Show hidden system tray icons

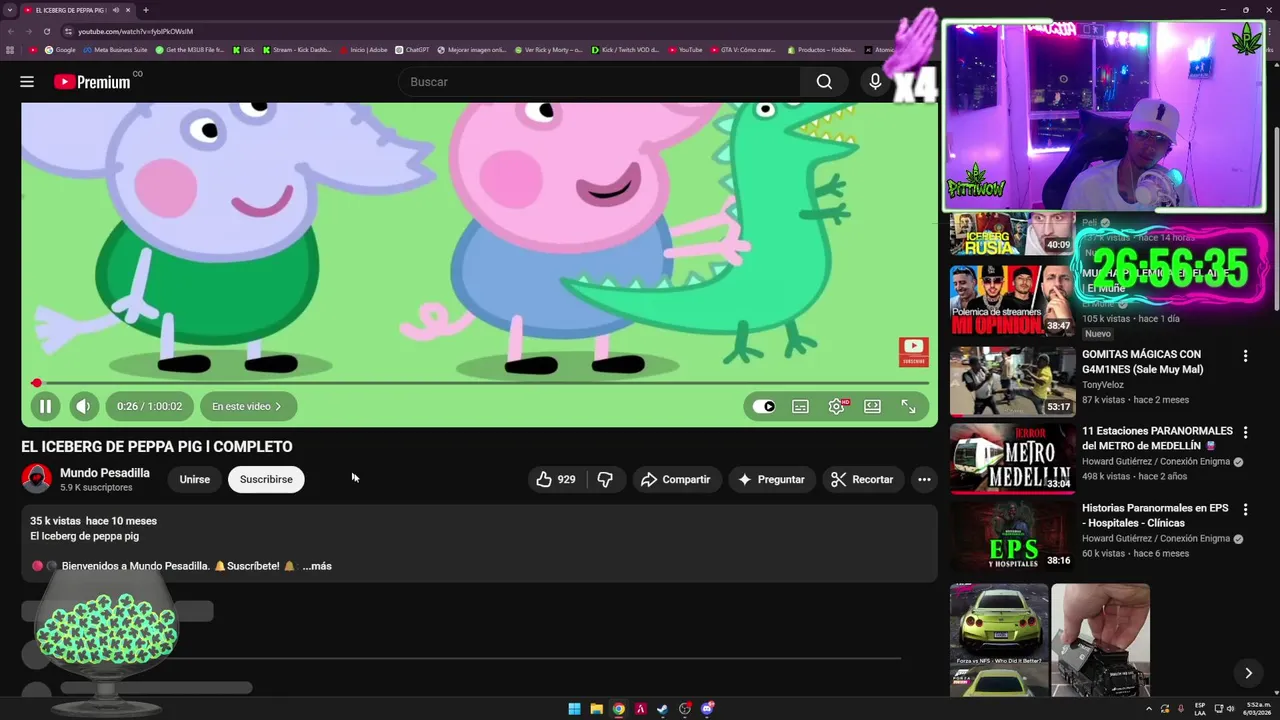click(x=1147, y=709)
